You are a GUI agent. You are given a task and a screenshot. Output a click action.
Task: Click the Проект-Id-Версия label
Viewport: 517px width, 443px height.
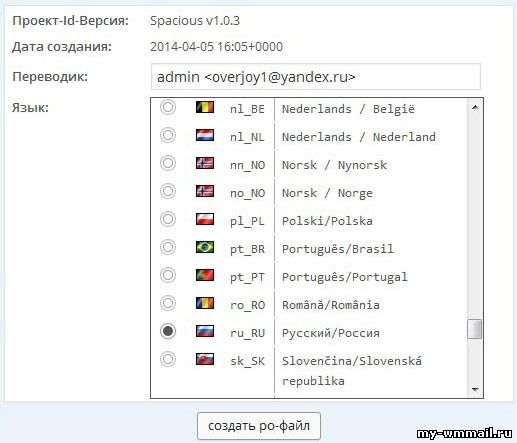[70, 21]
